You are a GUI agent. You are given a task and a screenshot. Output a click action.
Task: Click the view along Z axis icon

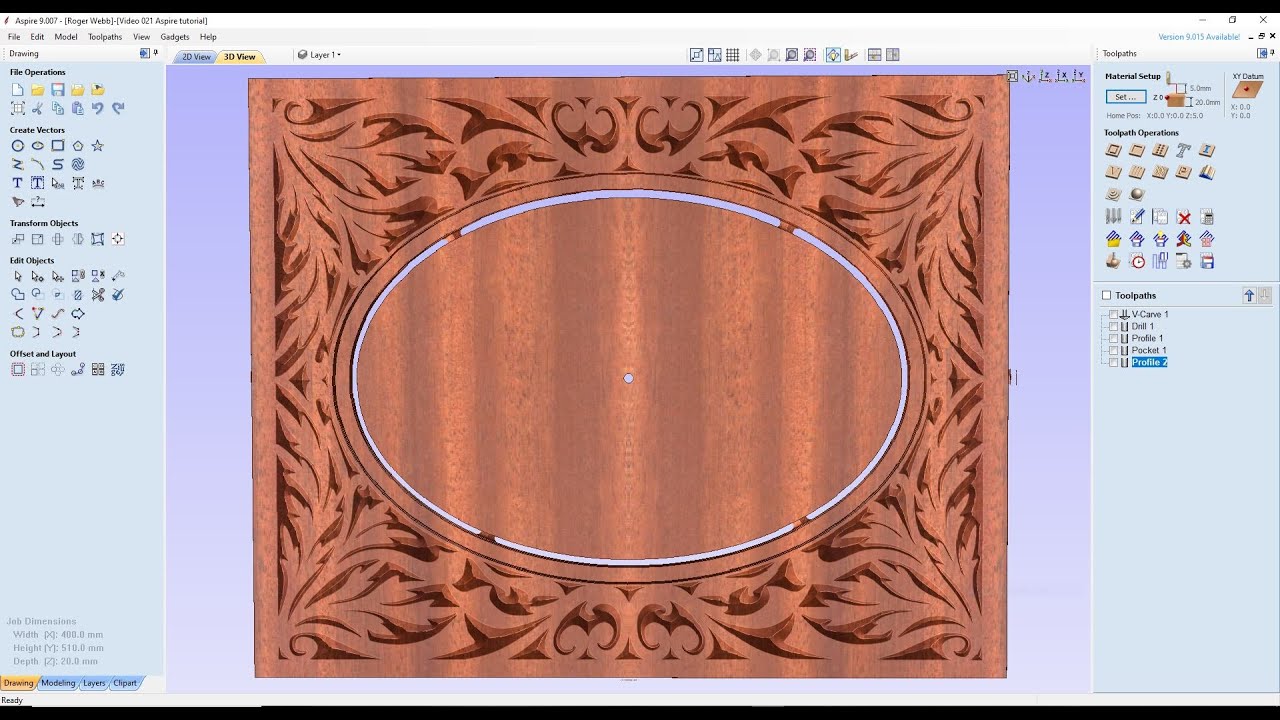click(1045, 76)
